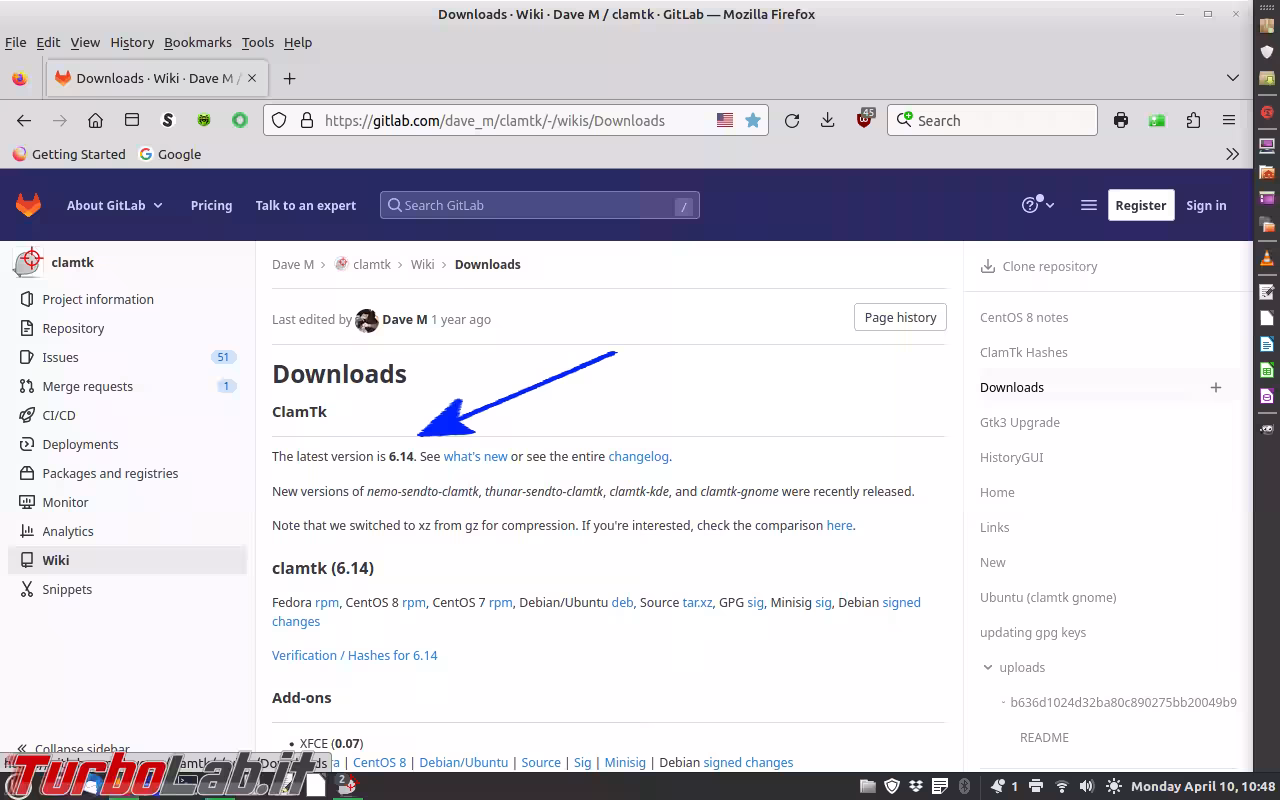Image resolution: width=1280 pixels, height=800 pixels.
Task: Open Firefox hamburger application menu
Action: coord(1229,120)
